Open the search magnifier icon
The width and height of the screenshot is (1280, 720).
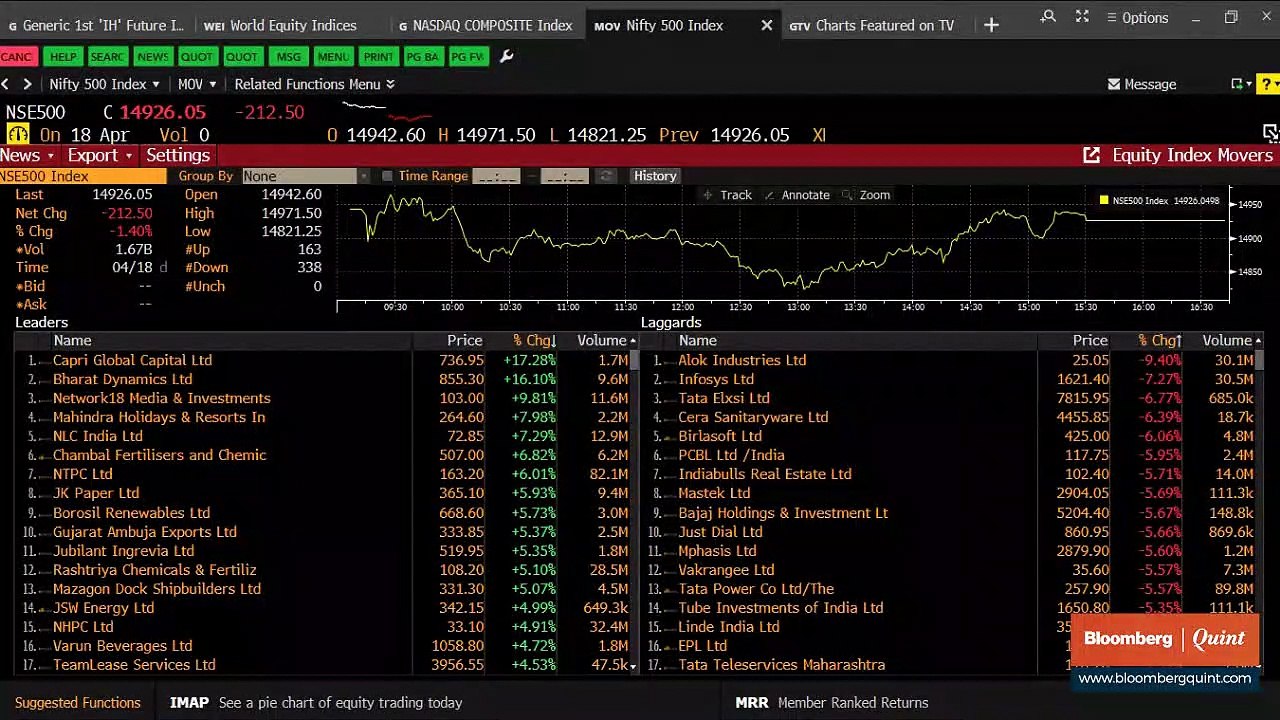[x=1048, y=17]
